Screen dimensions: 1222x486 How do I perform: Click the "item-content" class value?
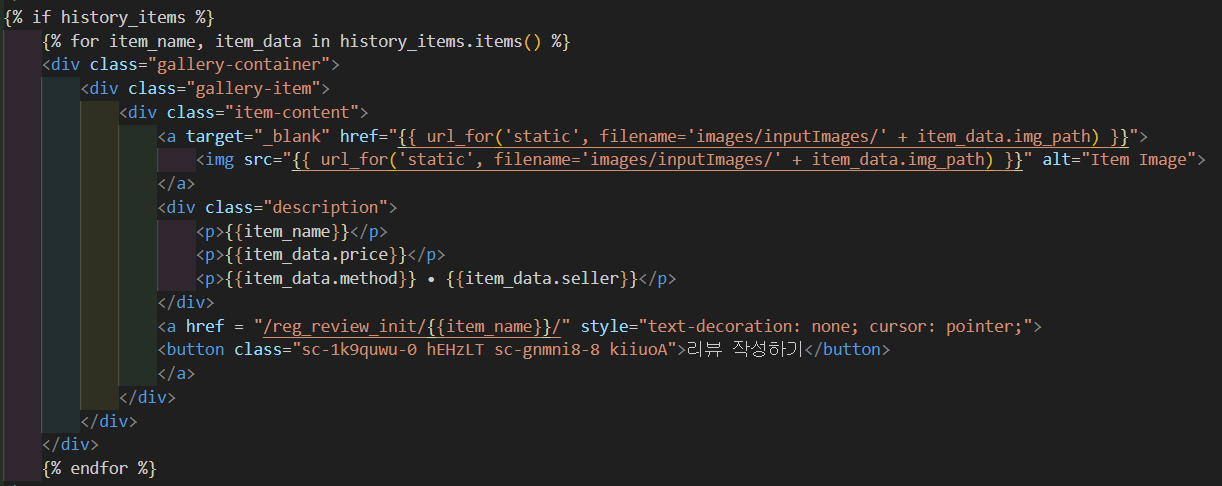point(296,112)
